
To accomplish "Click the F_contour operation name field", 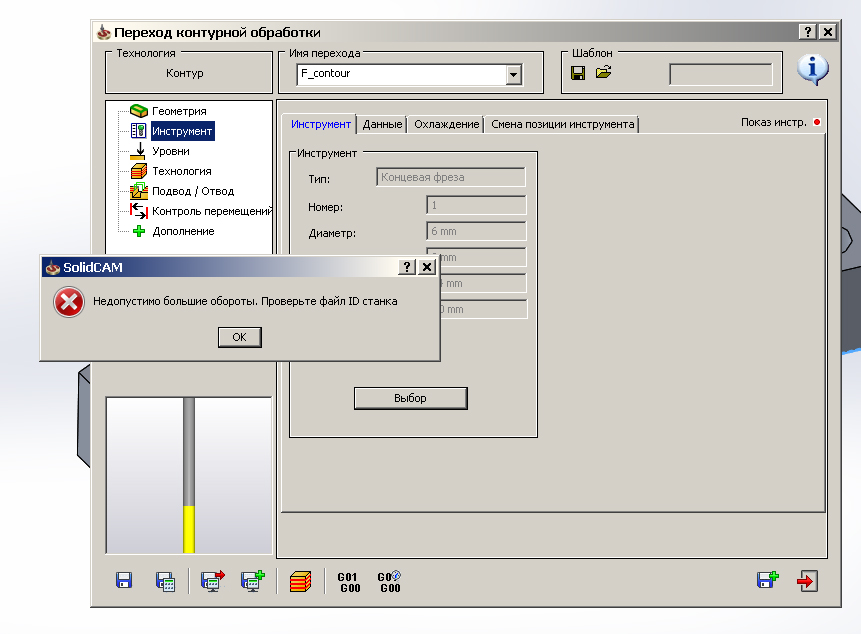I will click(401, 75).
